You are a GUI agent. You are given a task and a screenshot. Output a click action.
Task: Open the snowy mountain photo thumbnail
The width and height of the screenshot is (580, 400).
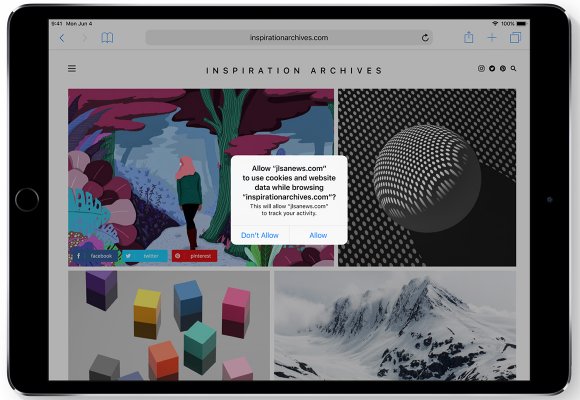(x=395, y=325)
